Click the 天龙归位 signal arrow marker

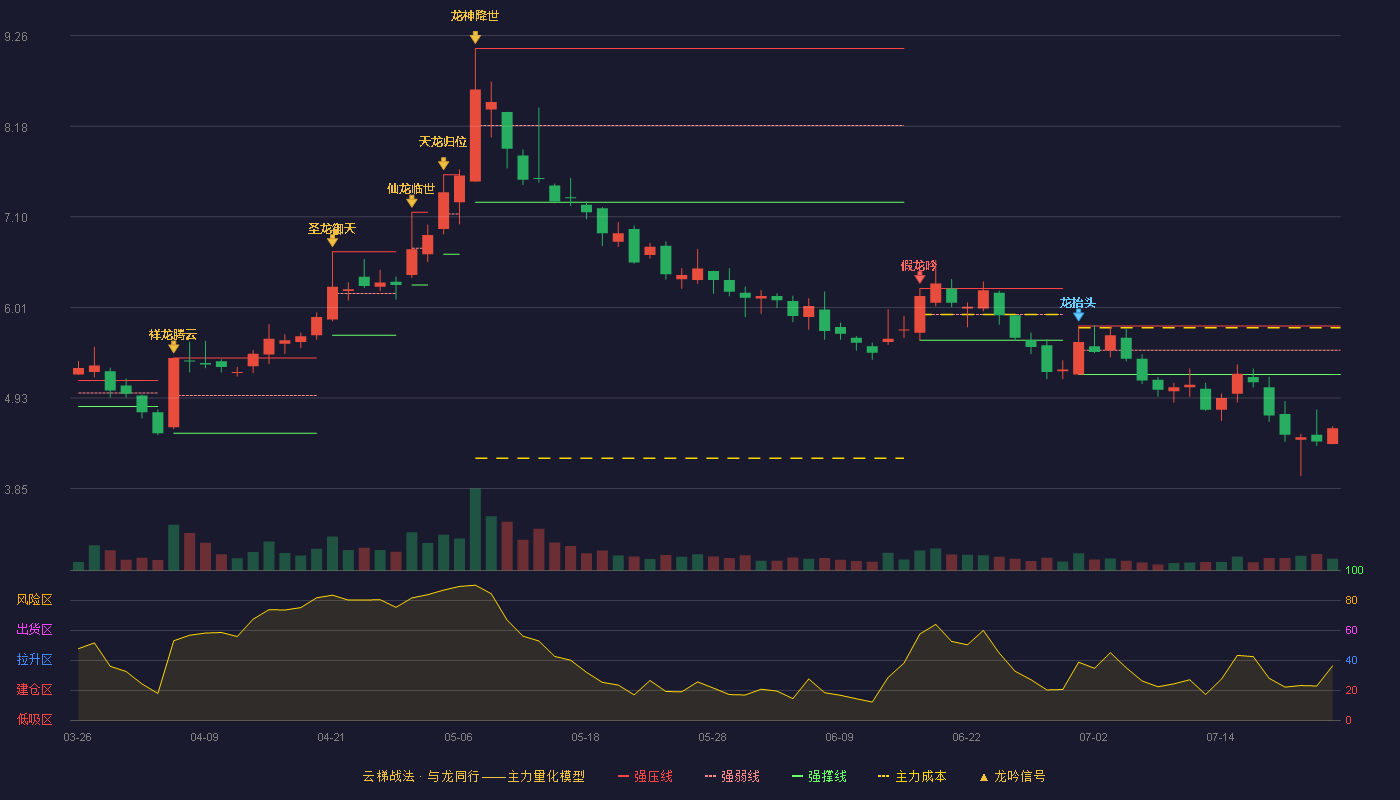tap(443, 163)
